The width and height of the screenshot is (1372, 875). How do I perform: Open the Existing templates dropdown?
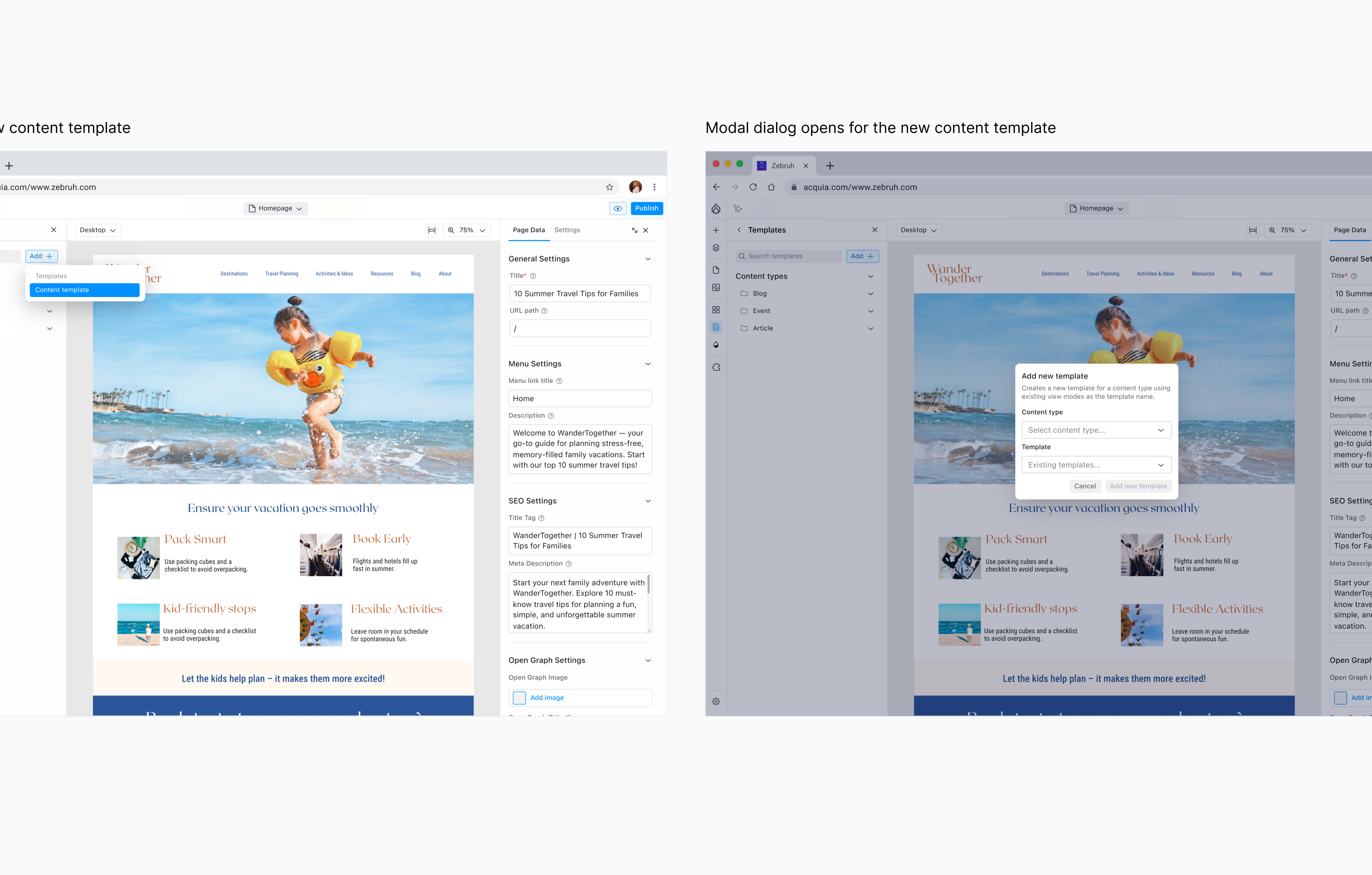(1096, 465)
